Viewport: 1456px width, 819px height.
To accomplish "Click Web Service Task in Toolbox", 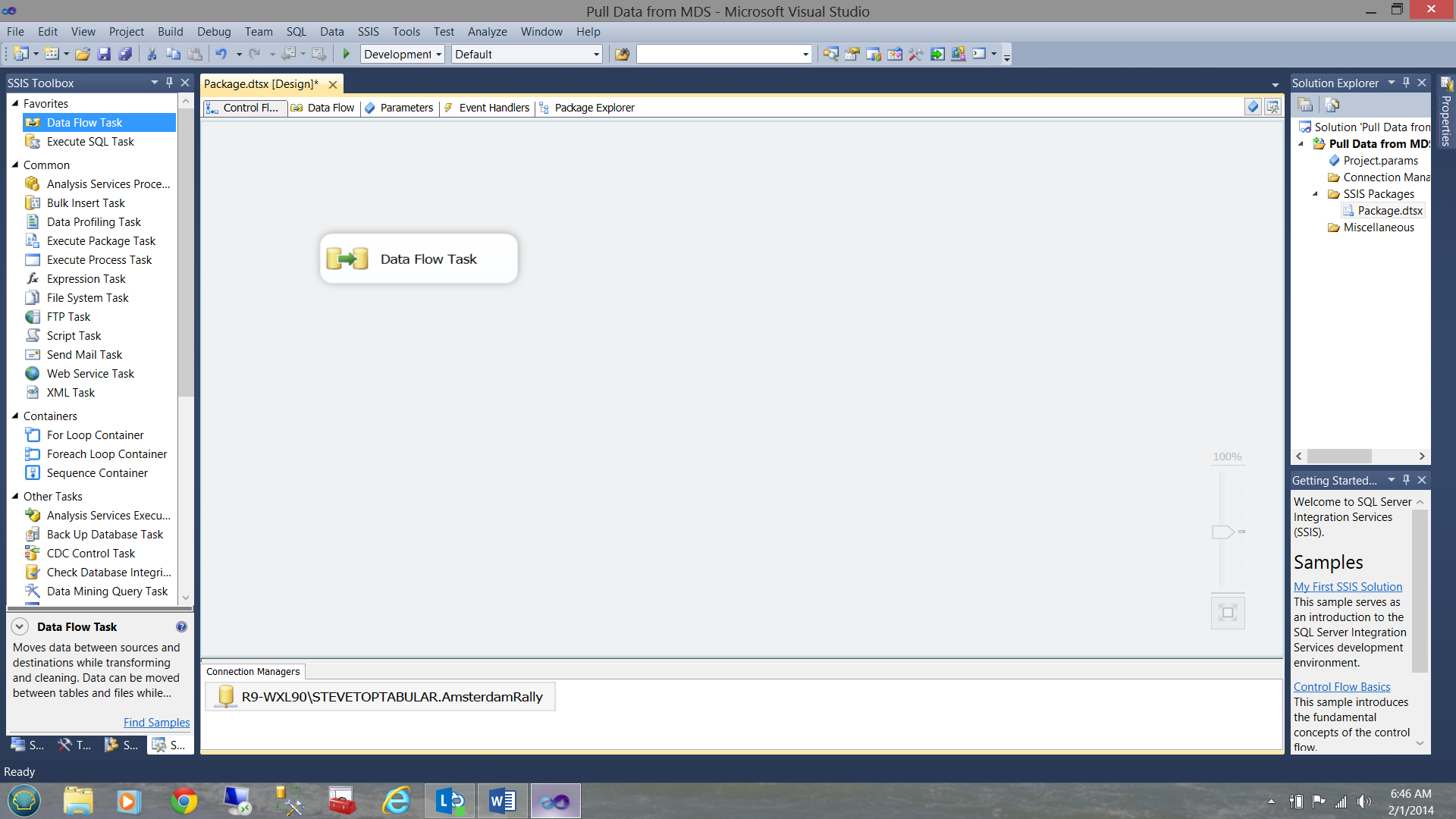I will 90,373.
